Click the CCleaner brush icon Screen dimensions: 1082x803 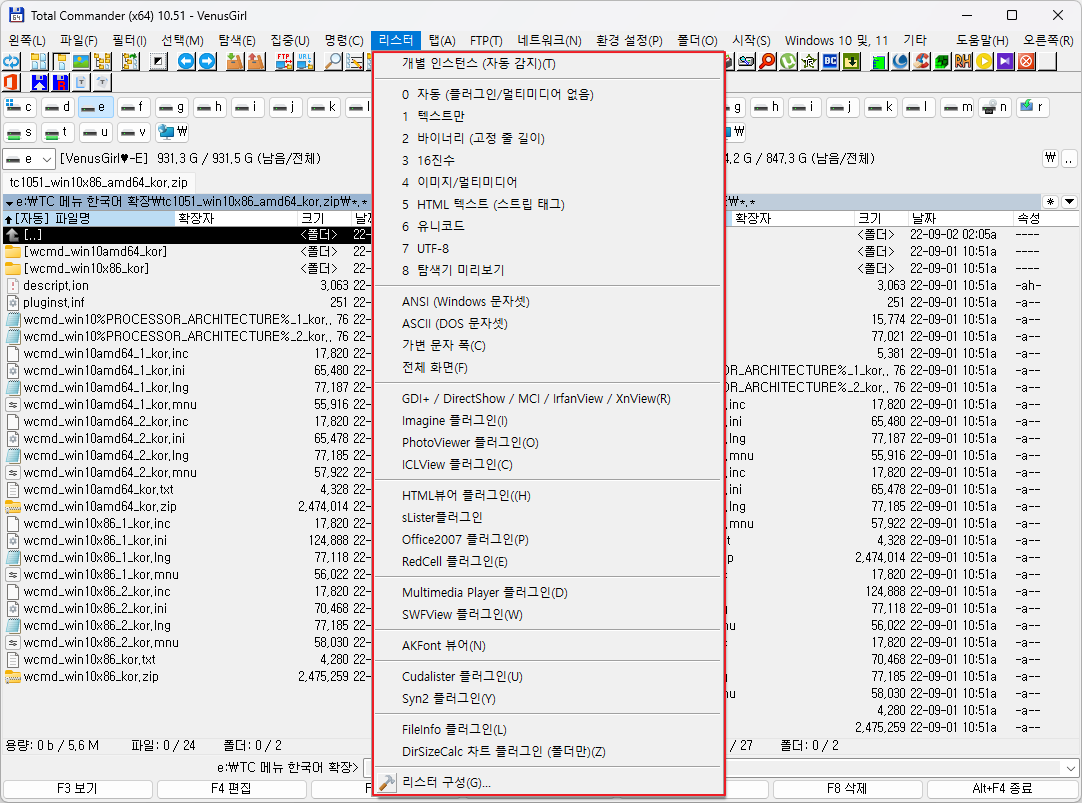click(921, 61)
